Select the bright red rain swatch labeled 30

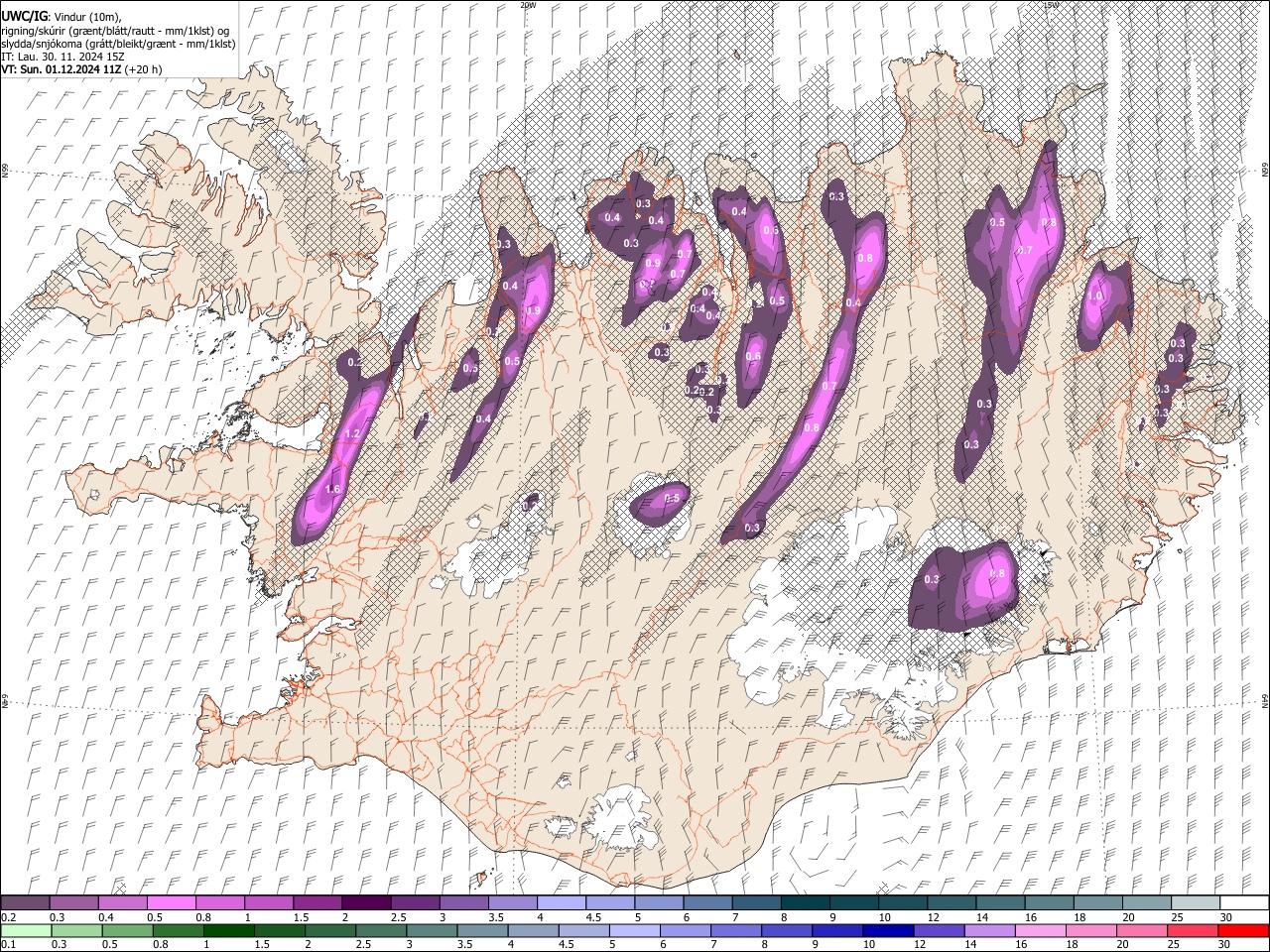pos(1244,930)
